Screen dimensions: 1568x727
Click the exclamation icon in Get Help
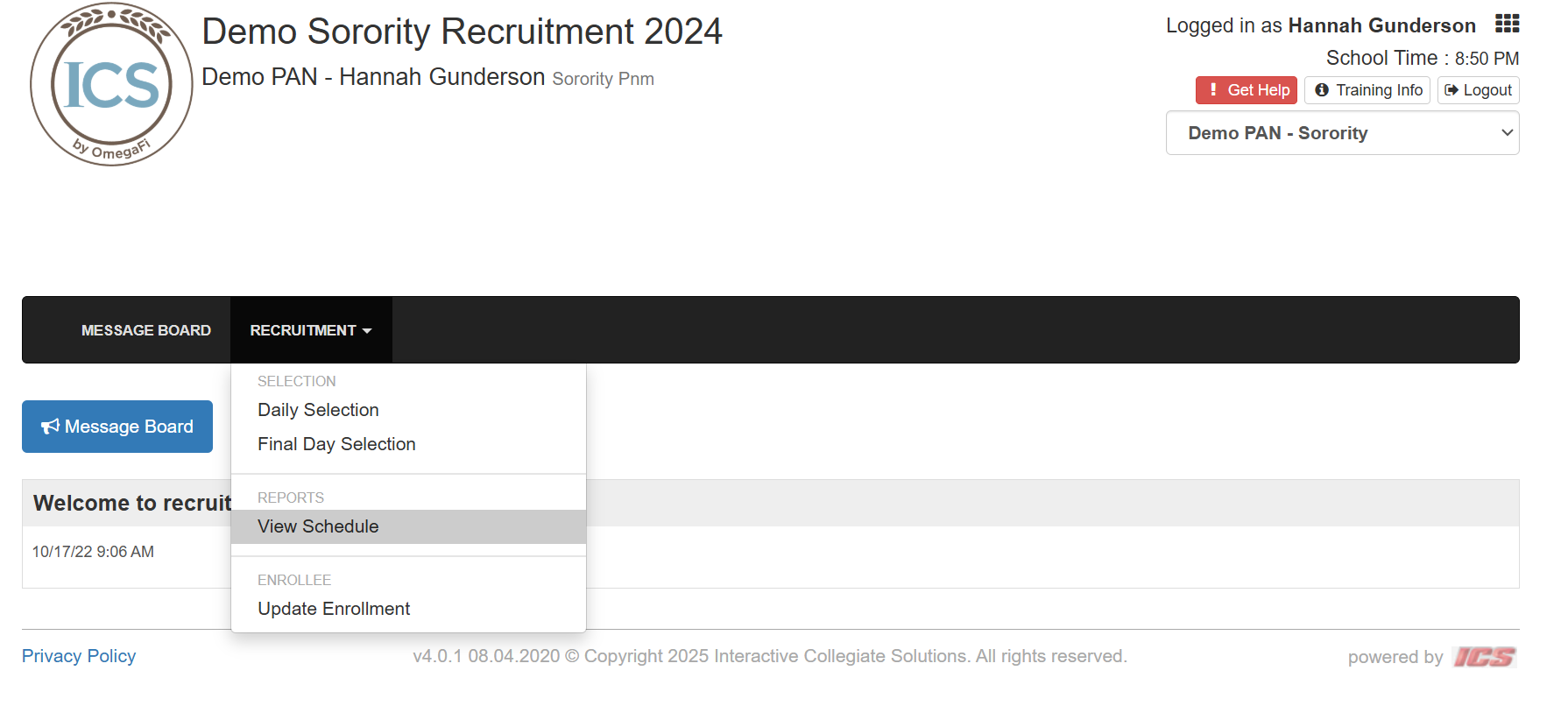tap(1213, 89)
